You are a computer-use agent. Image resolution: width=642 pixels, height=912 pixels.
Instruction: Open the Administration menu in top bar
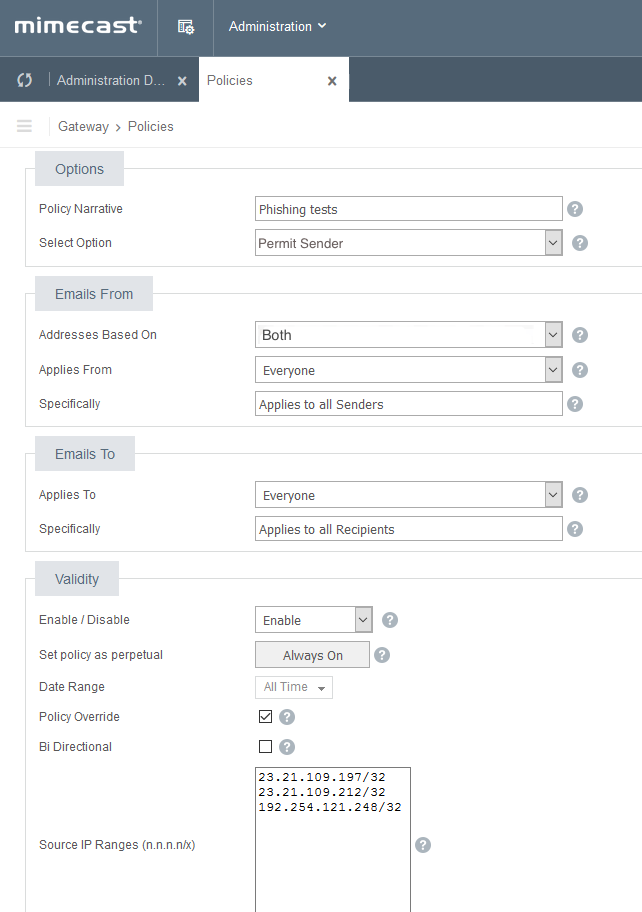278,26
